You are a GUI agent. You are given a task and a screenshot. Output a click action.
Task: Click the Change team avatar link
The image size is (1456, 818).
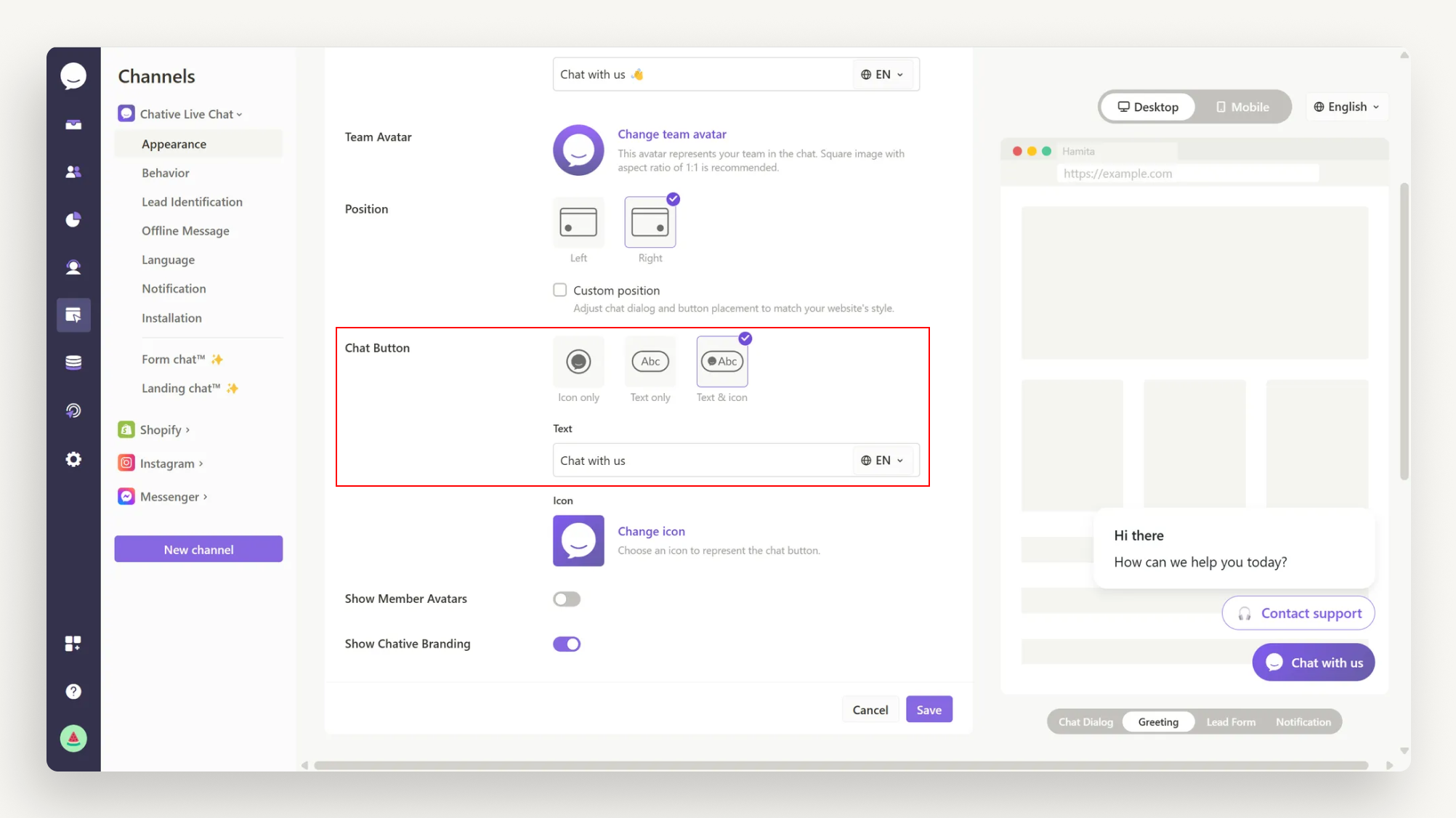(x=671, y=134)
